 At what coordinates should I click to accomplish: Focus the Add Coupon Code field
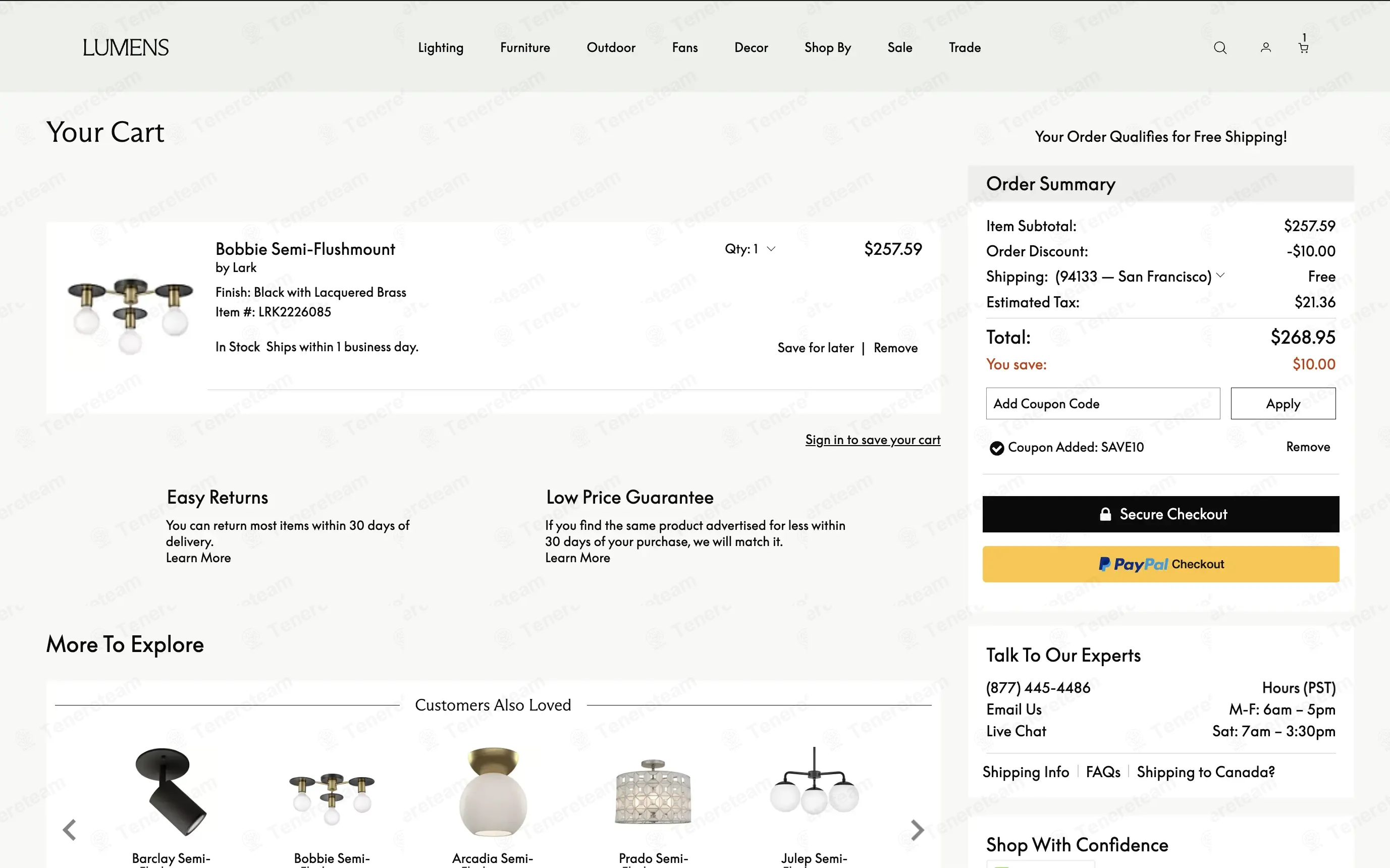tap(1102, 404)
